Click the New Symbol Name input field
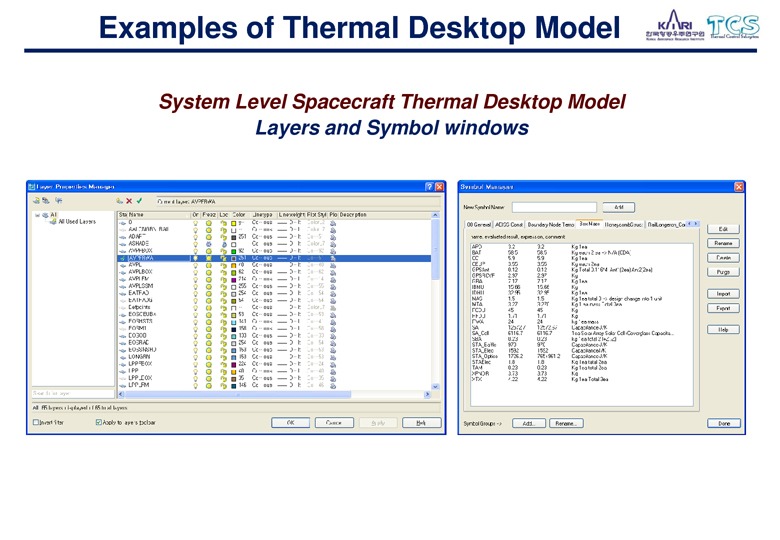The height and width of the screenshot is (540, 780). pyautogui.click(x=554, y=207)
